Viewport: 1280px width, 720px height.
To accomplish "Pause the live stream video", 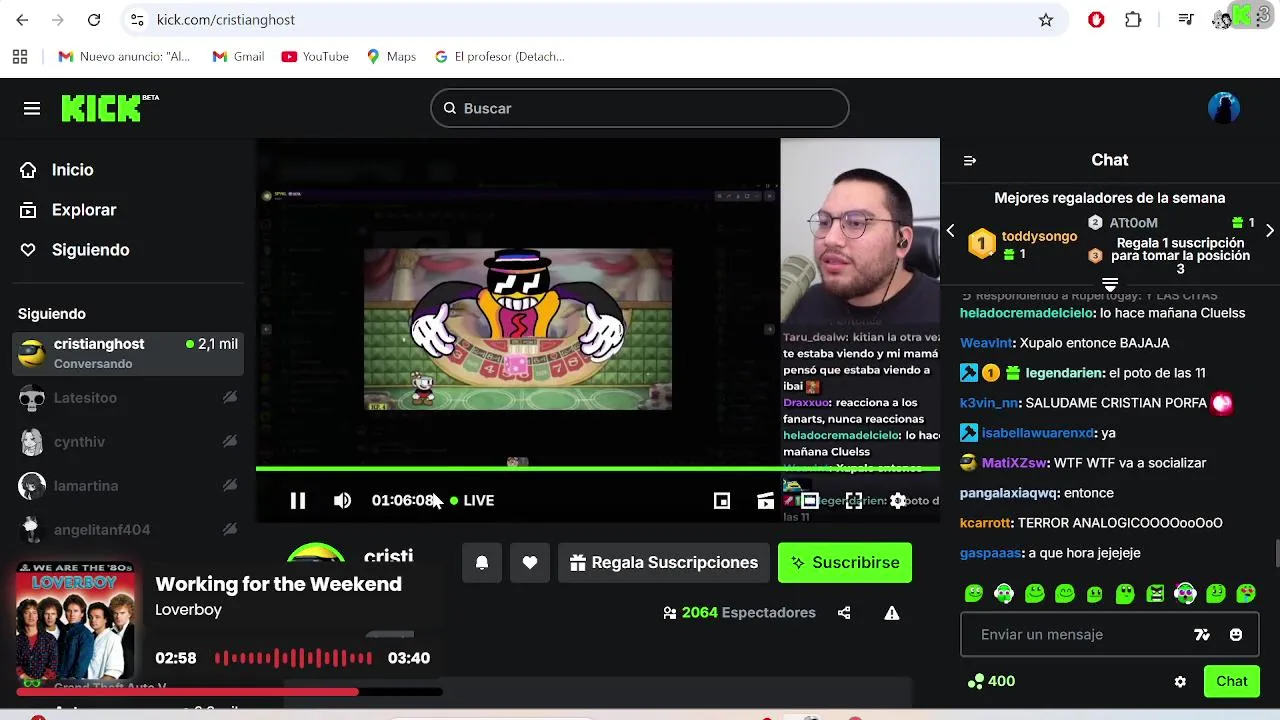I will (298, 500).
